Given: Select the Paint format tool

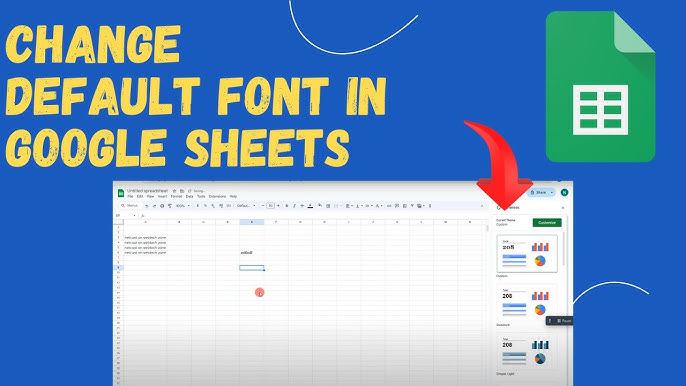Looking at the screenshot, I should coord(170,206).
